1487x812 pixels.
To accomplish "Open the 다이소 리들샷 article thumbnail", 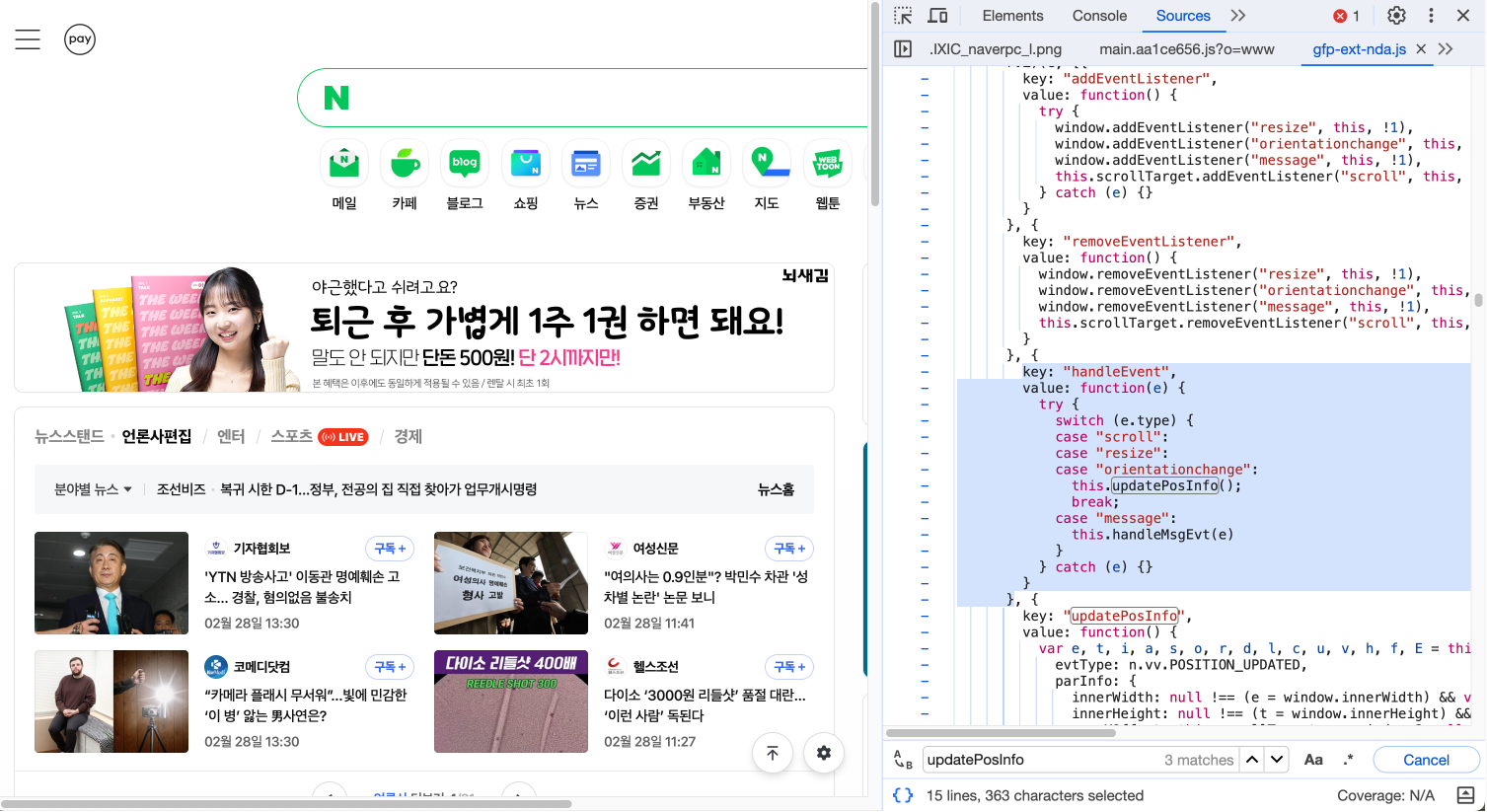I will pyautogui.click(x=511, y=701).
